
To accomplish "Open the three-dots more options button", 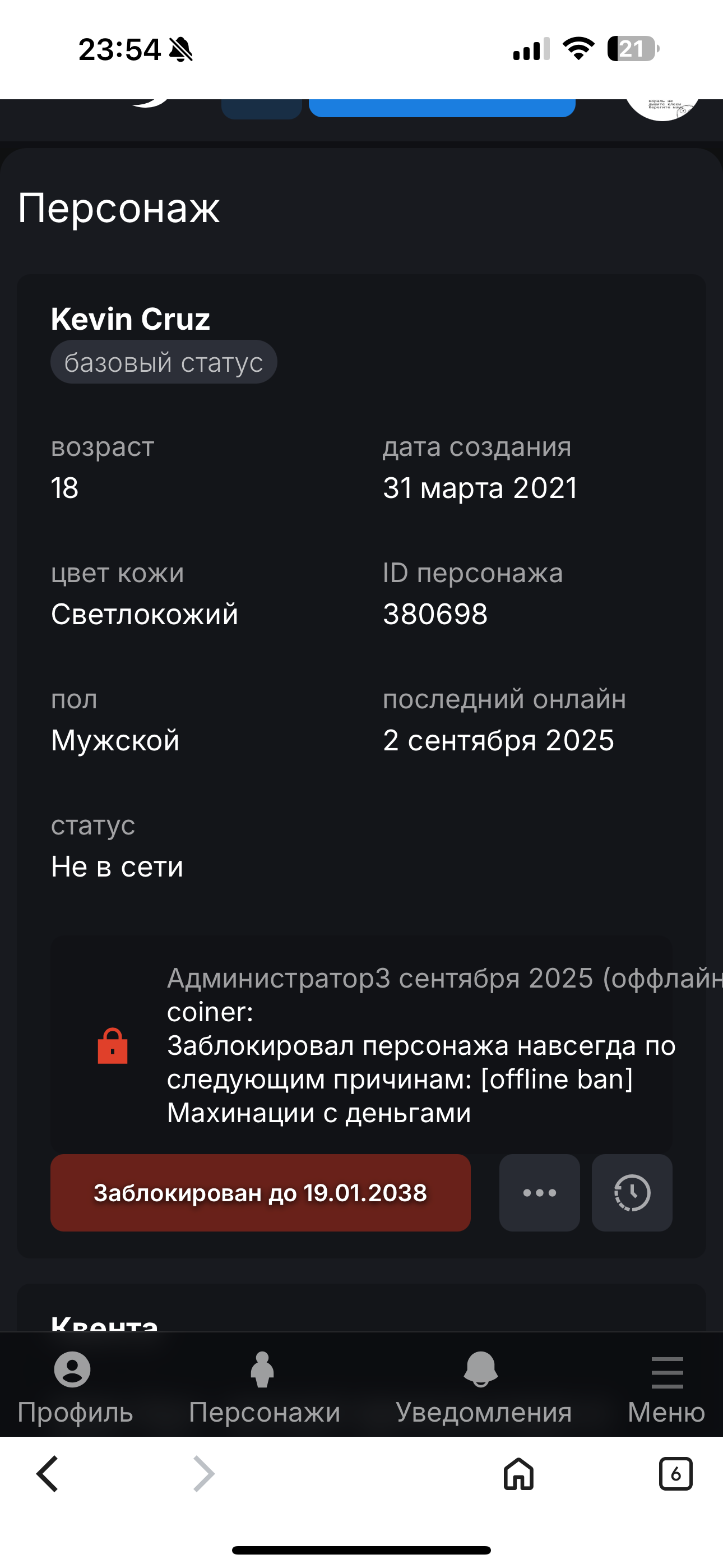I will coord(539,1192).
